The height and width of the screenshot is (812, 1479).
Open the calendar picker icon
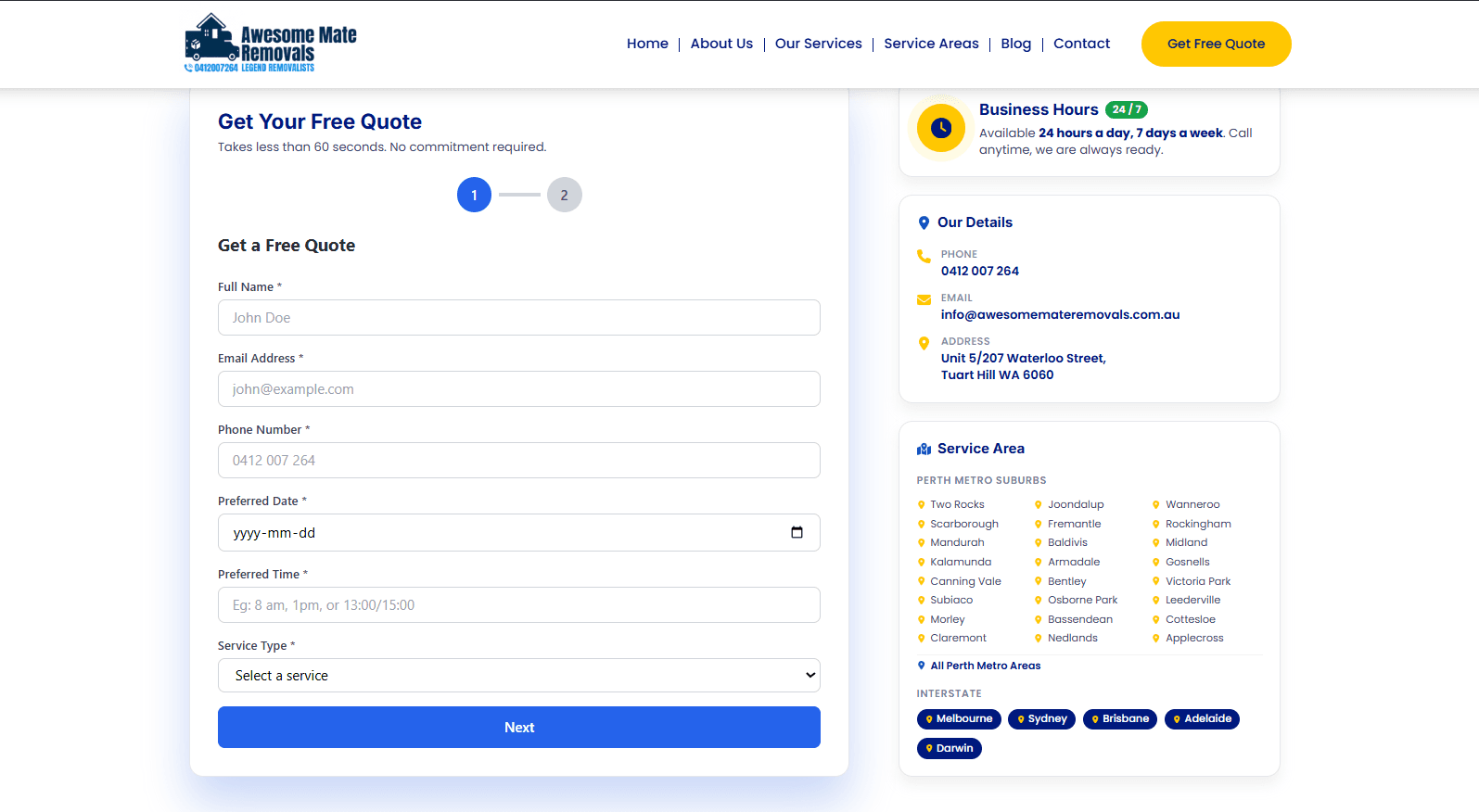click(797, 532)
